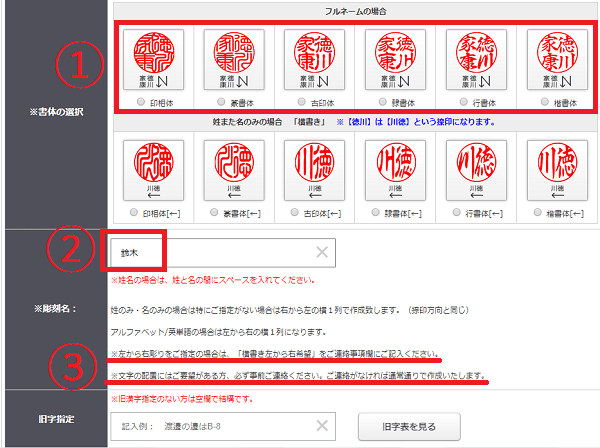Select the 行書体 full-name radio button
The image size is (600, 448).
463,102
